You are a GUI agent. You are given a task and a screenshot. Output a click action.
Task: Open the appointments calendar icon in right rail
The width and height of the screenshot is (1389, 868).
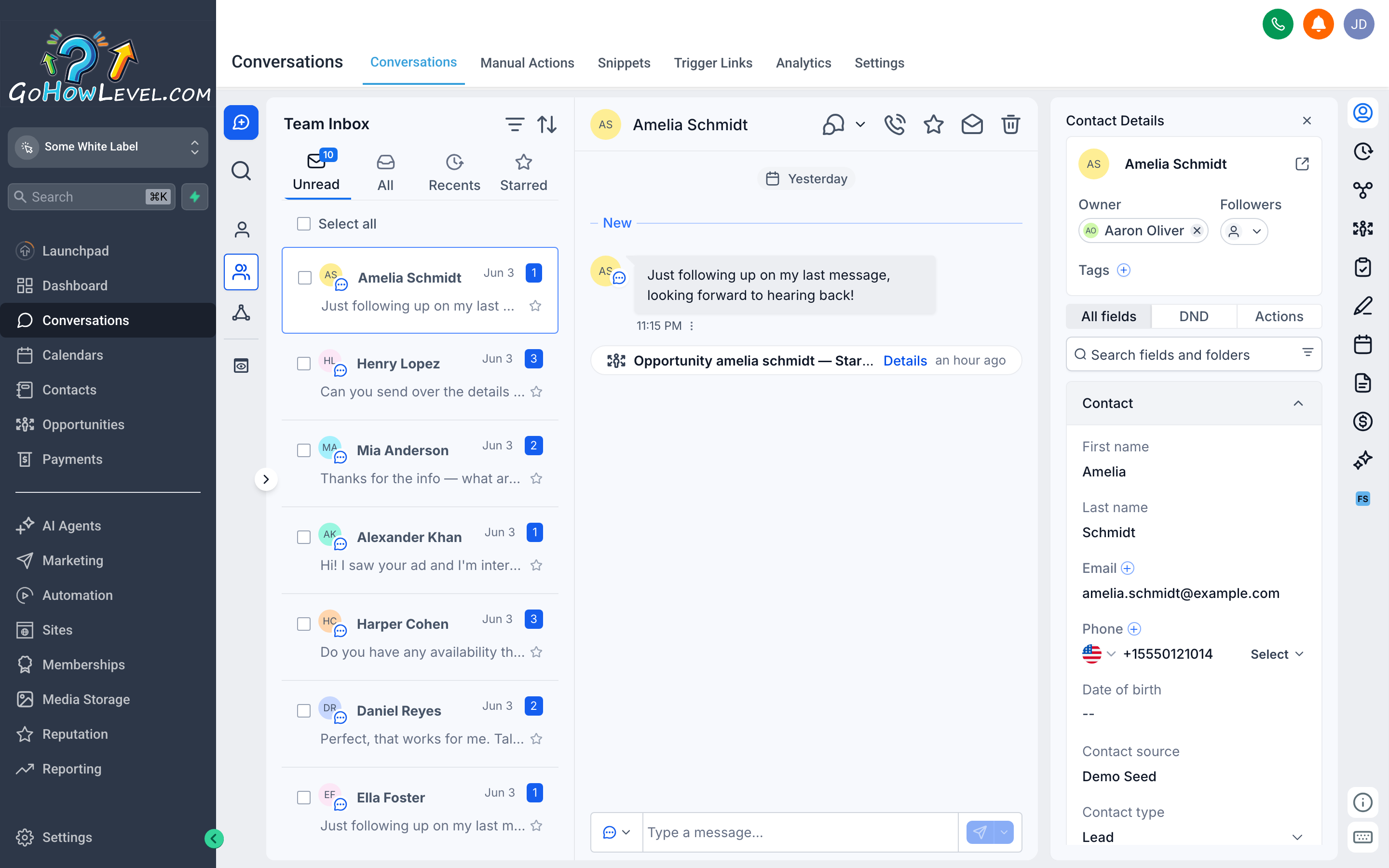pyautogui.click(x=1362, y=344)
